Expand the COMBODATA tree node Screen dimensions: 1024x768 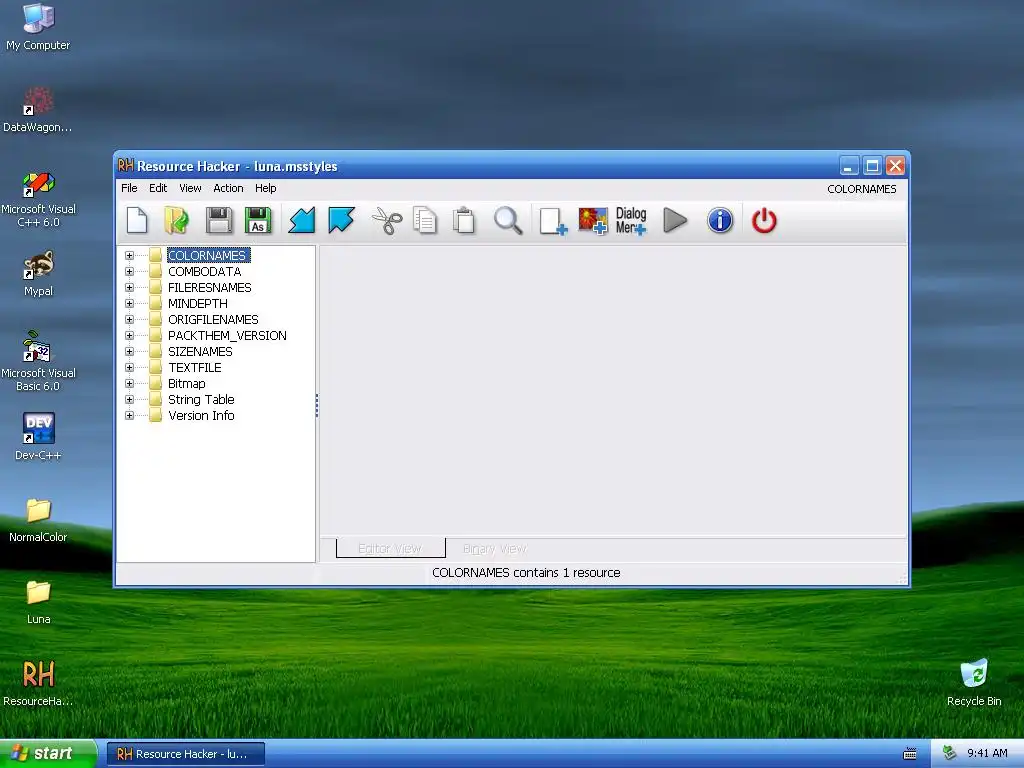129,272
